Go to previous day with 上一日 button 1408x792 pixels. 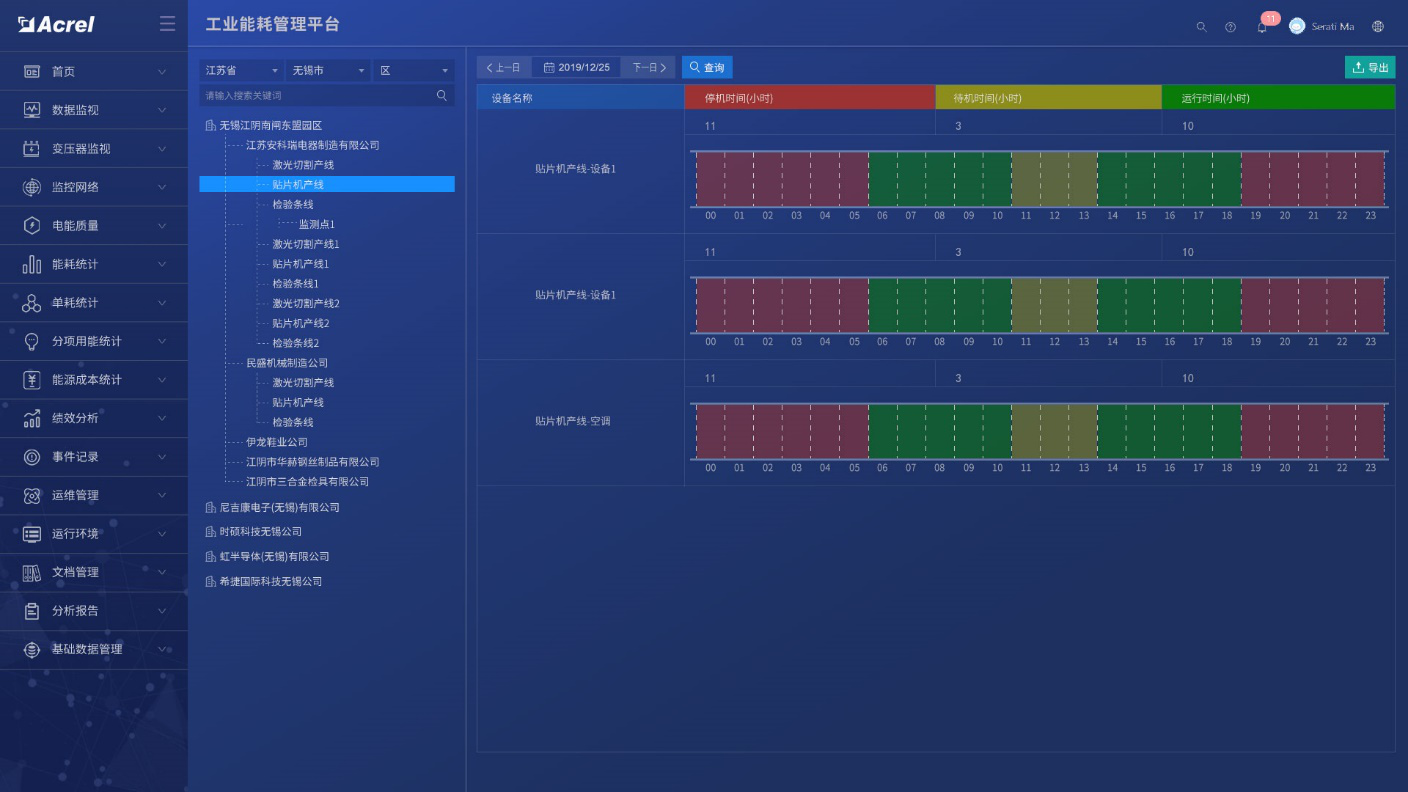[504, 67]
